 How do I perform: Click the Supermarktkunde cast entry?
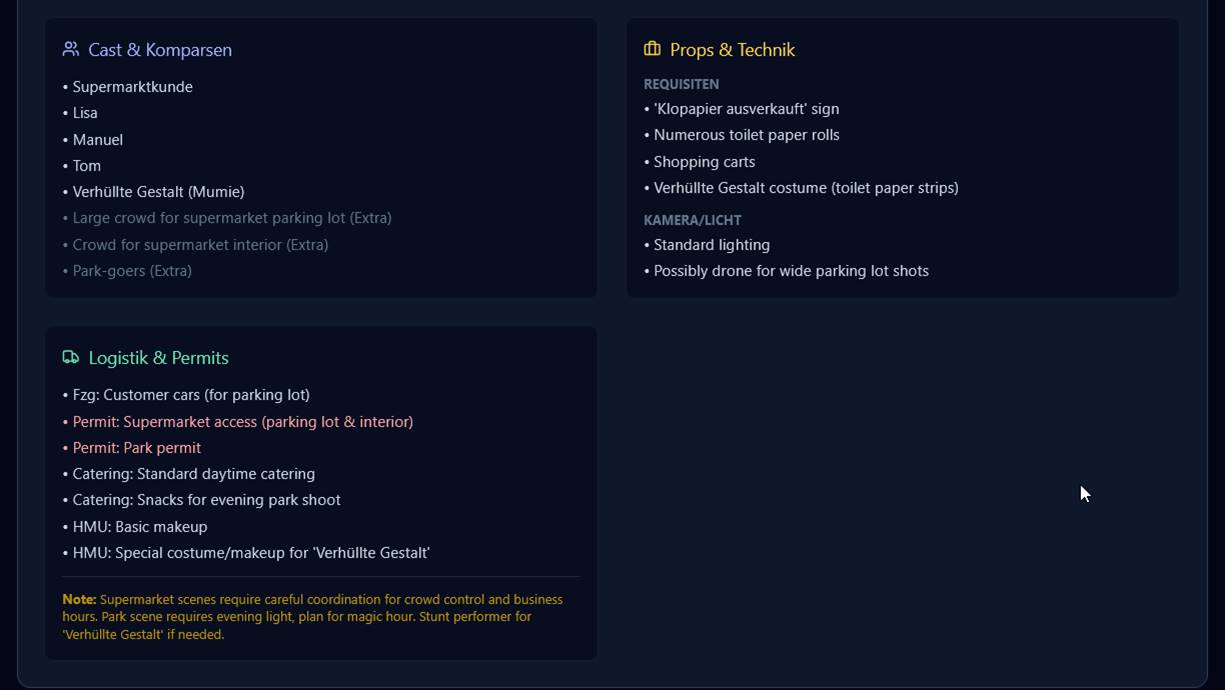point(132,87)
